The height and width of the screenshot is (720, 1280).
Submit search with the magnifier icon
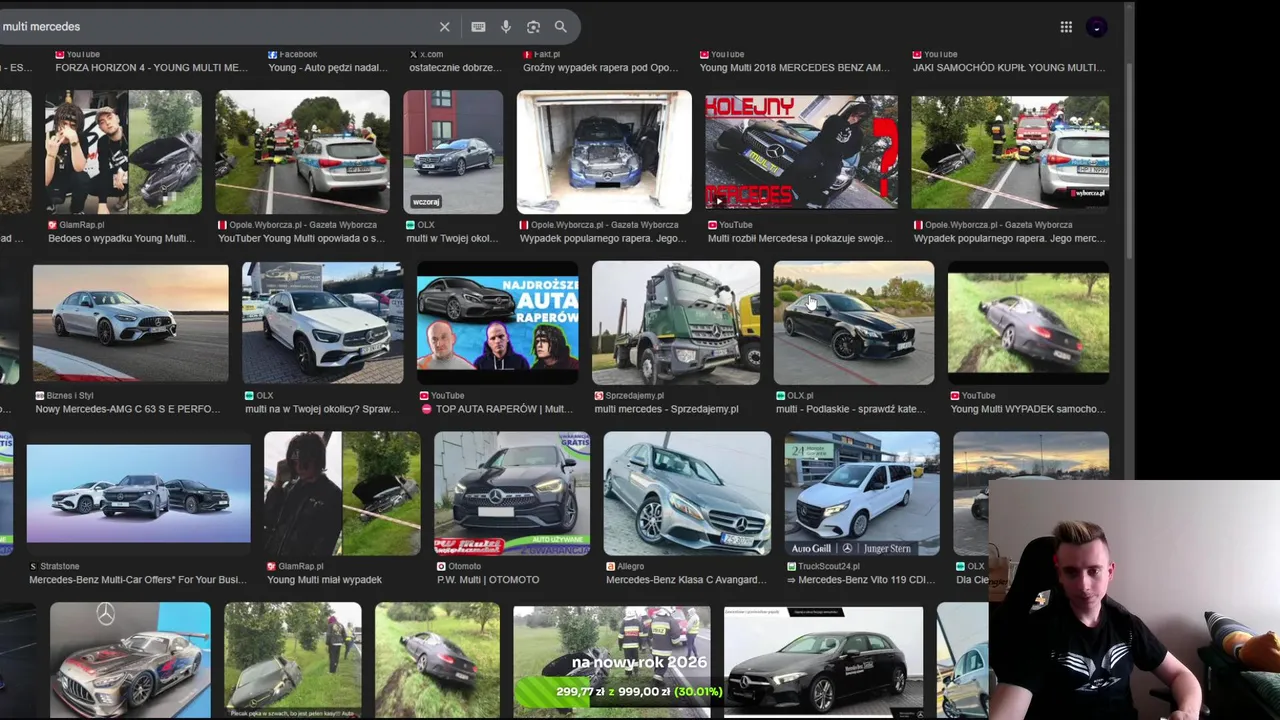tap(560, 27)
